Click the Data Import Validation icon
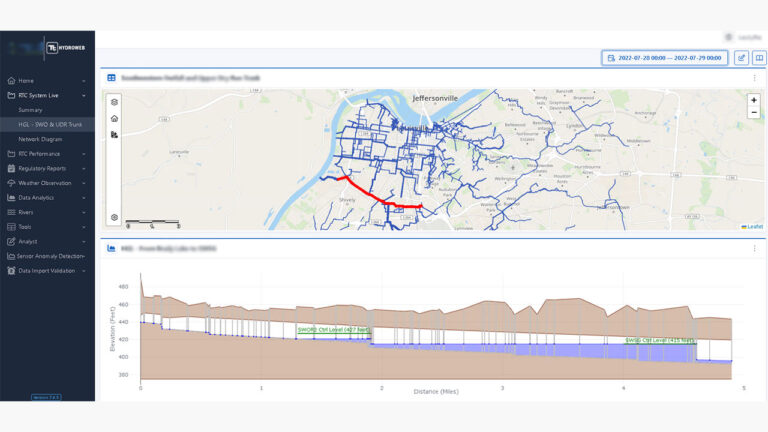The width and height of the screenshot is (768, 432). 11,270
